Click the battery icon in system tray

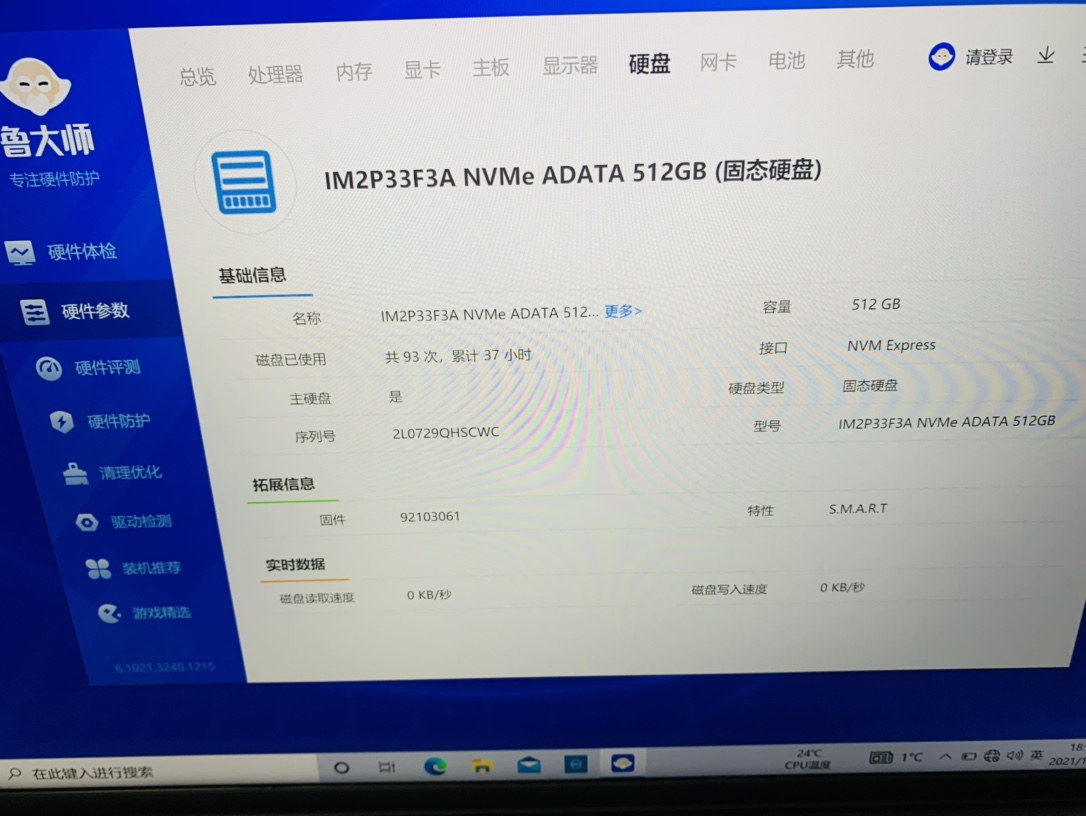969,756
